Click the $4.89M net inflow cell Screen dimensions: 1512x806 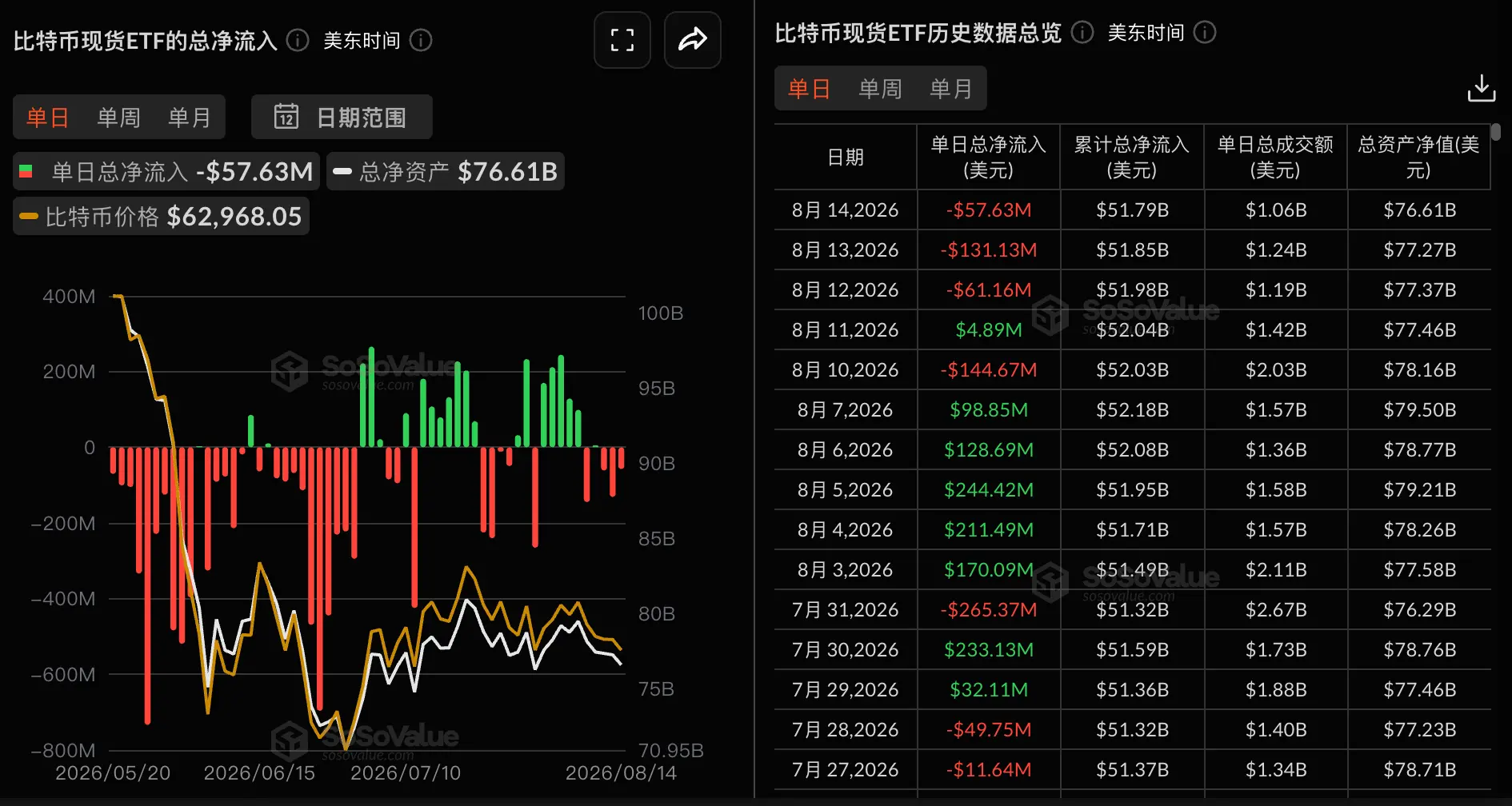pyautogui.click(x=989, y=329)
